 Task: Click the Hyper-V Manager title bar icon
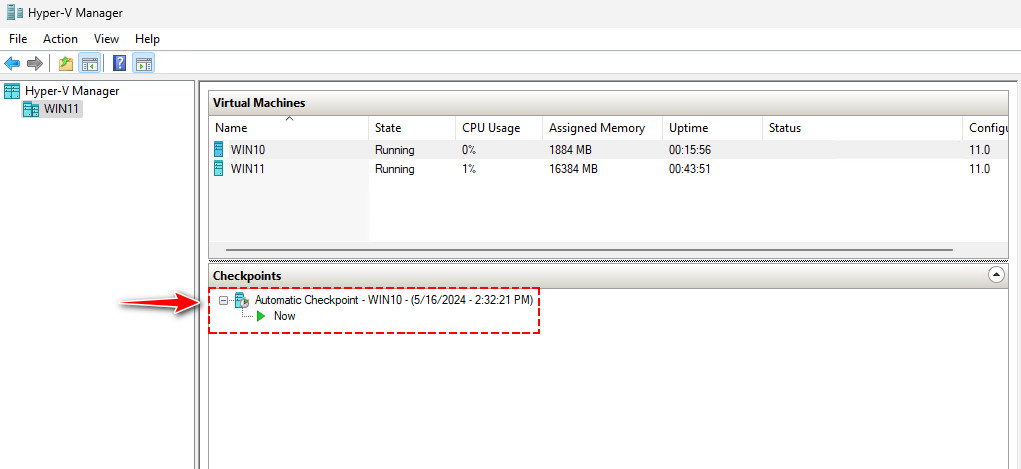15,12
